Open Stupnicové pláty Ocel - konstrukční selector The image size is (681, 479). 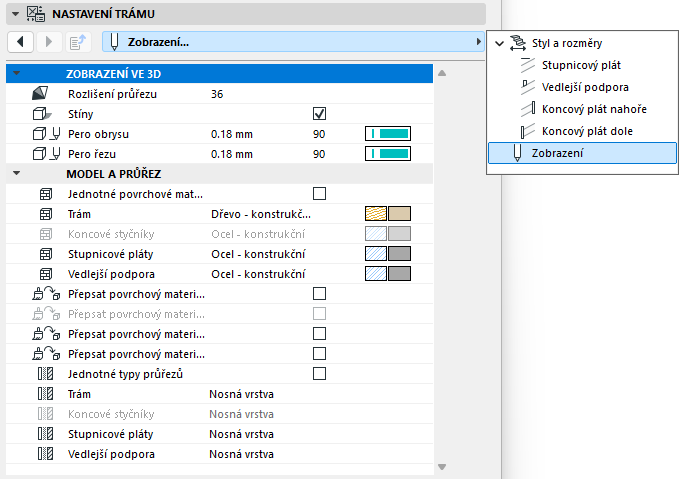tap(258, 254)
